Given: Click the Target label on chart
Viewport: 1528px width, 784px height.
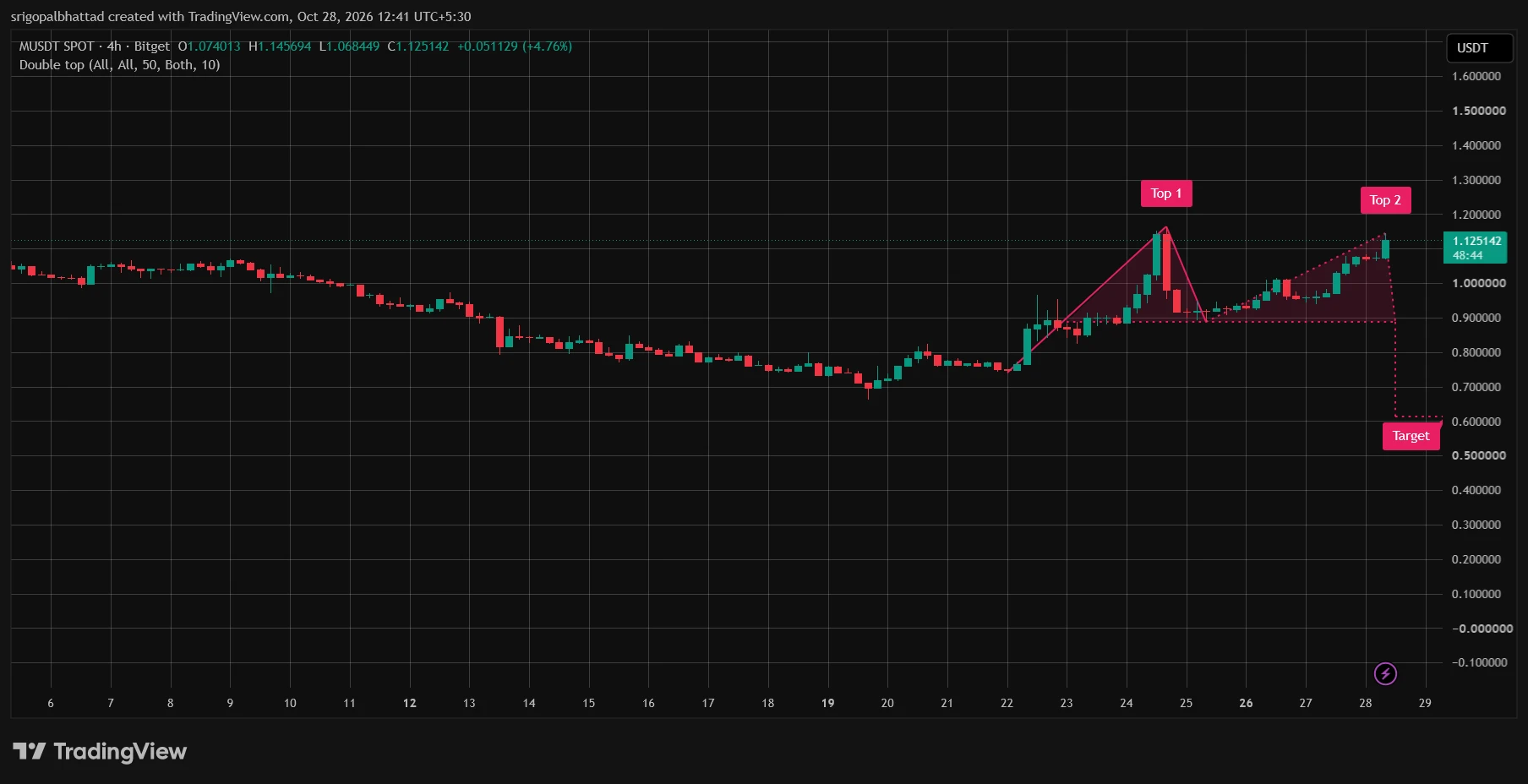Looking at the screenshot, I should coord(1411,436).
